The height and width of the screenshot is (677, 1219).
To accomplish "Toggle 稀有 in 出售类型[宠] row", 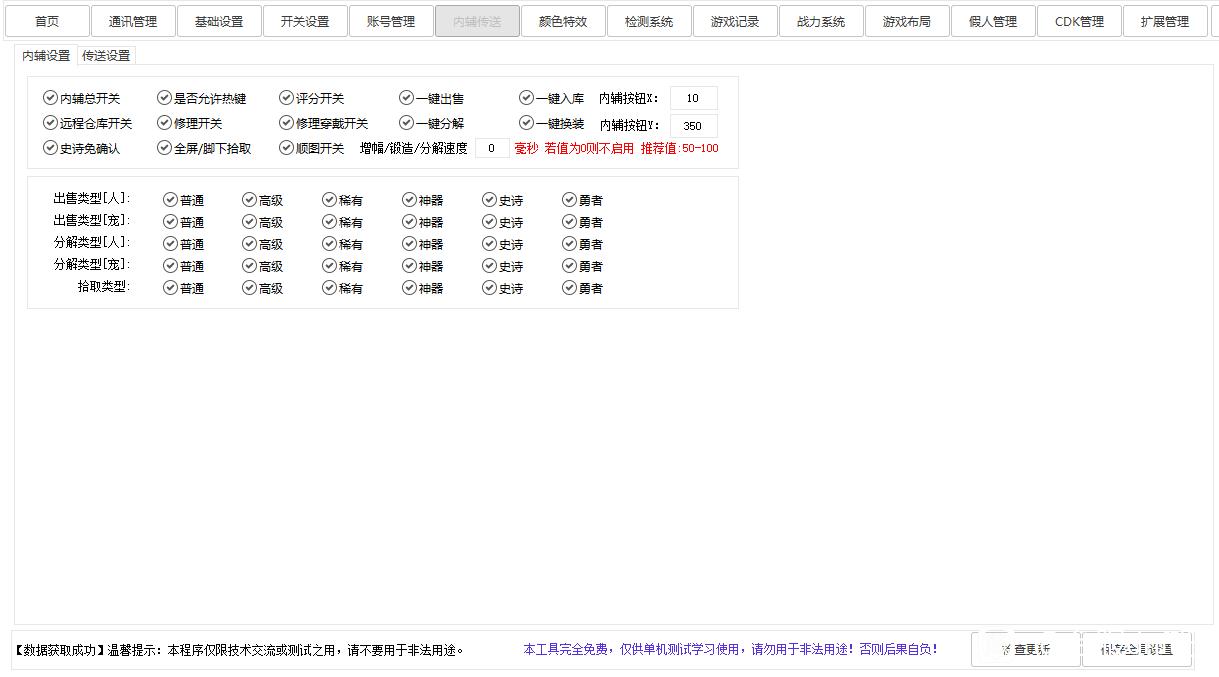I will pos(343,222).
